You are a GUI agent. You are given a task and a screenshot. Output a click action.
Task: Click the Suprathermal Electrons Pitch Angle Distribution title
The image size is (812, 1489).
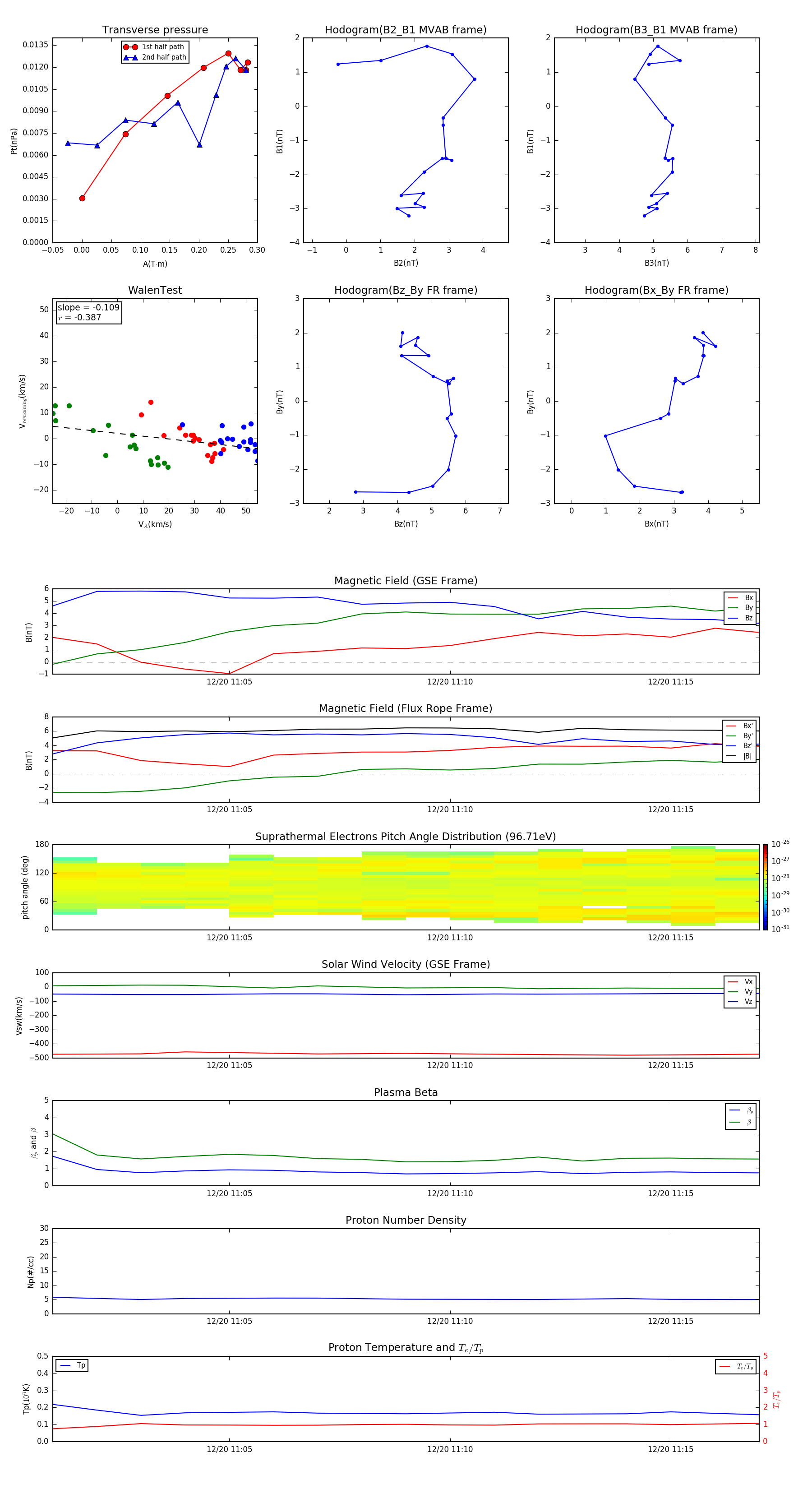click(406, 837)
